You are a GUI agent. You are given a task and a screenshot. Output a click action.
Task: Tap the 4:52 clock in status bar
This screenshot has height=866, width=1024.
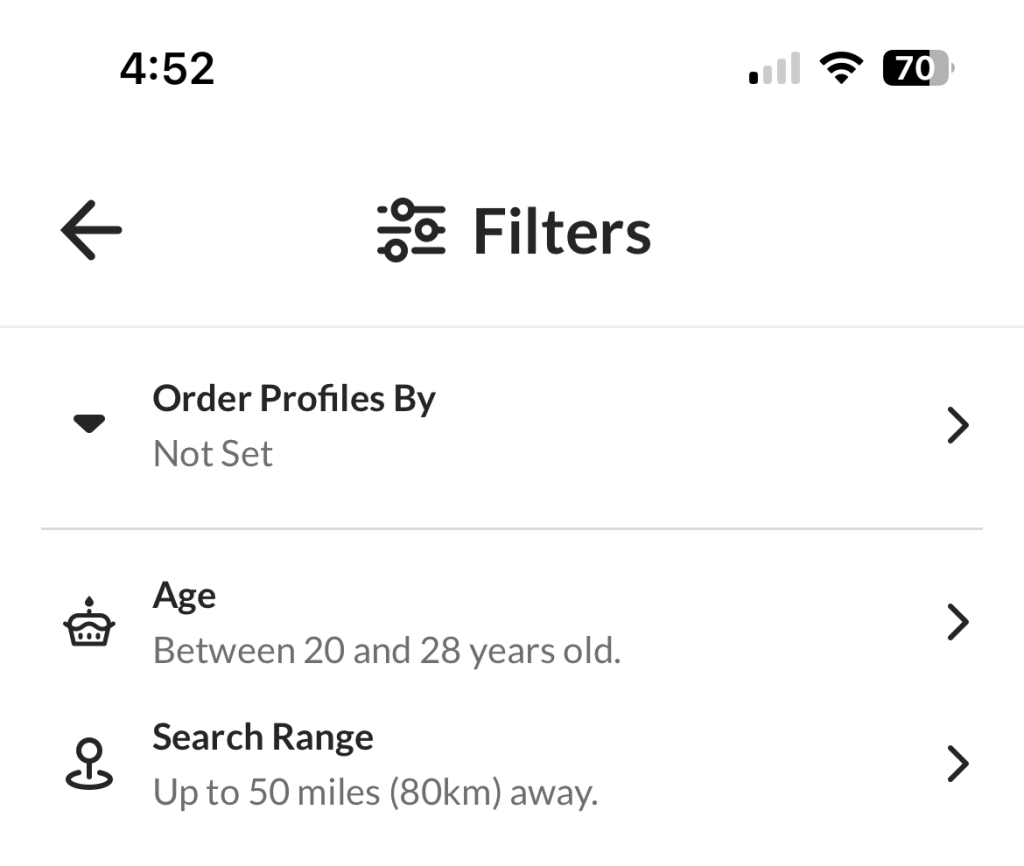coord(167,68)
